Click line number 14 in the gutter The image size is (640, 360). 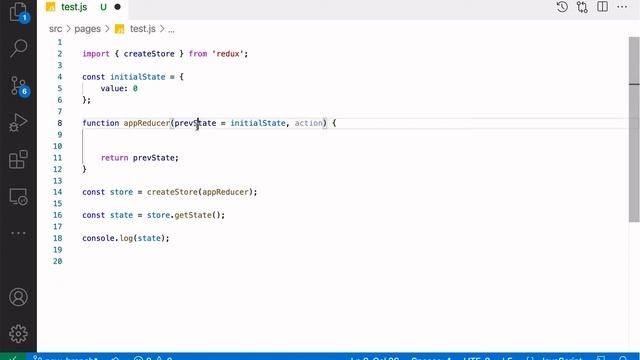click(58, 192)
